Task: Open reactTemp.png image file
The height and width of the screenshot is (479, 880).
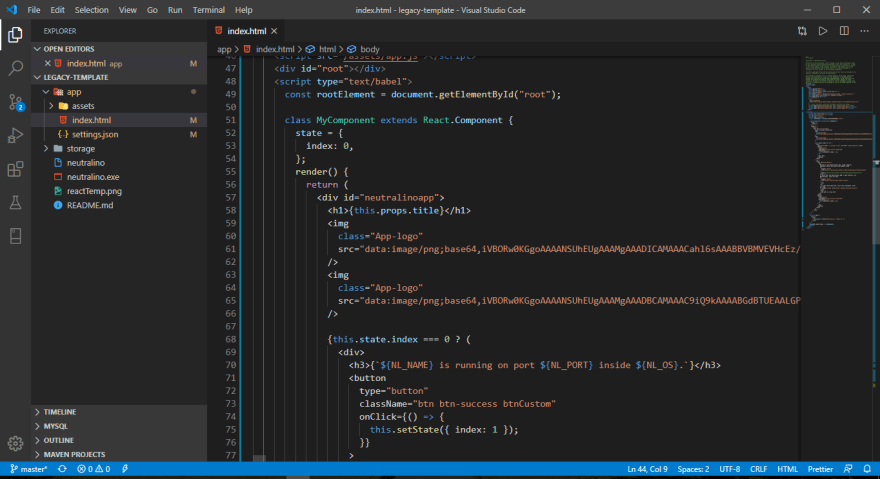Action: pyautogui.click(x=119, y=191)
